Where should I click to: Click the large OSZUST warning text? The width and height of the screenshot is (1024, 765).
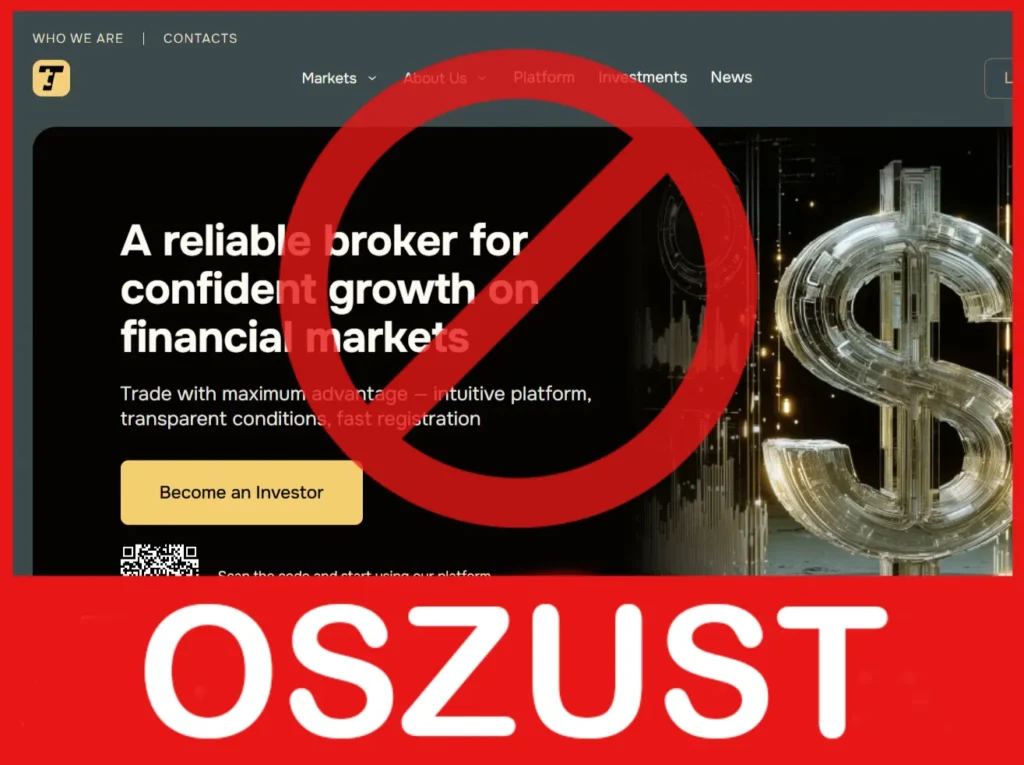click(516, 672)
